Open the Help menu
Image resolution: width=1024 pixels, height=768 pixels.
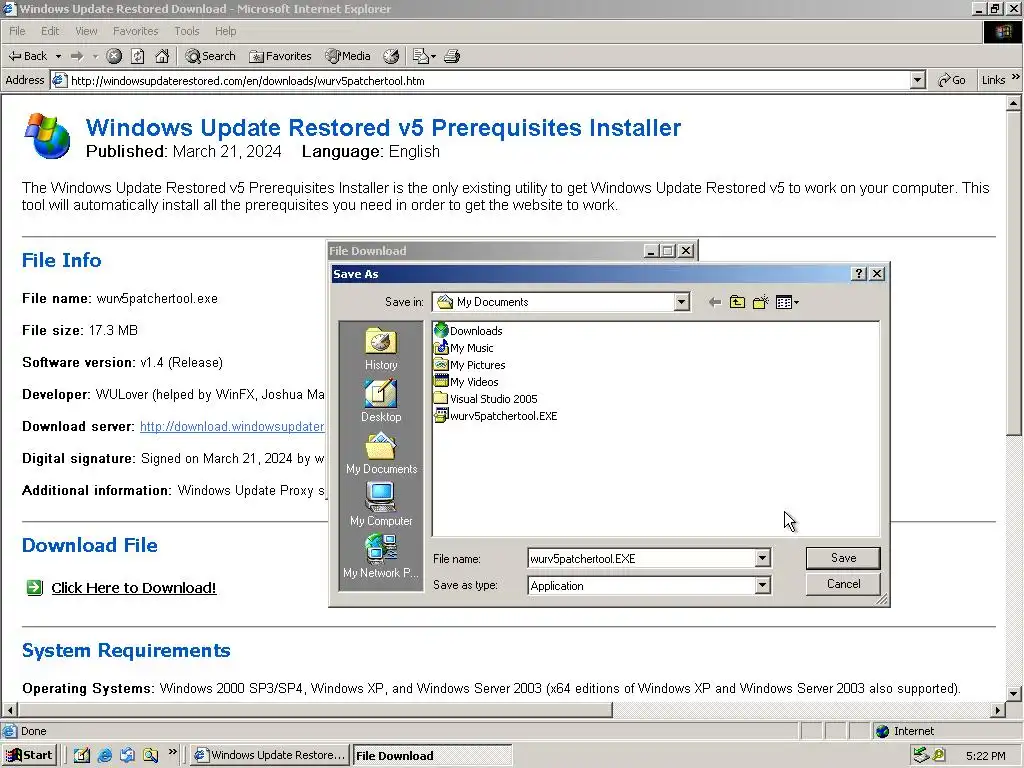225,31
